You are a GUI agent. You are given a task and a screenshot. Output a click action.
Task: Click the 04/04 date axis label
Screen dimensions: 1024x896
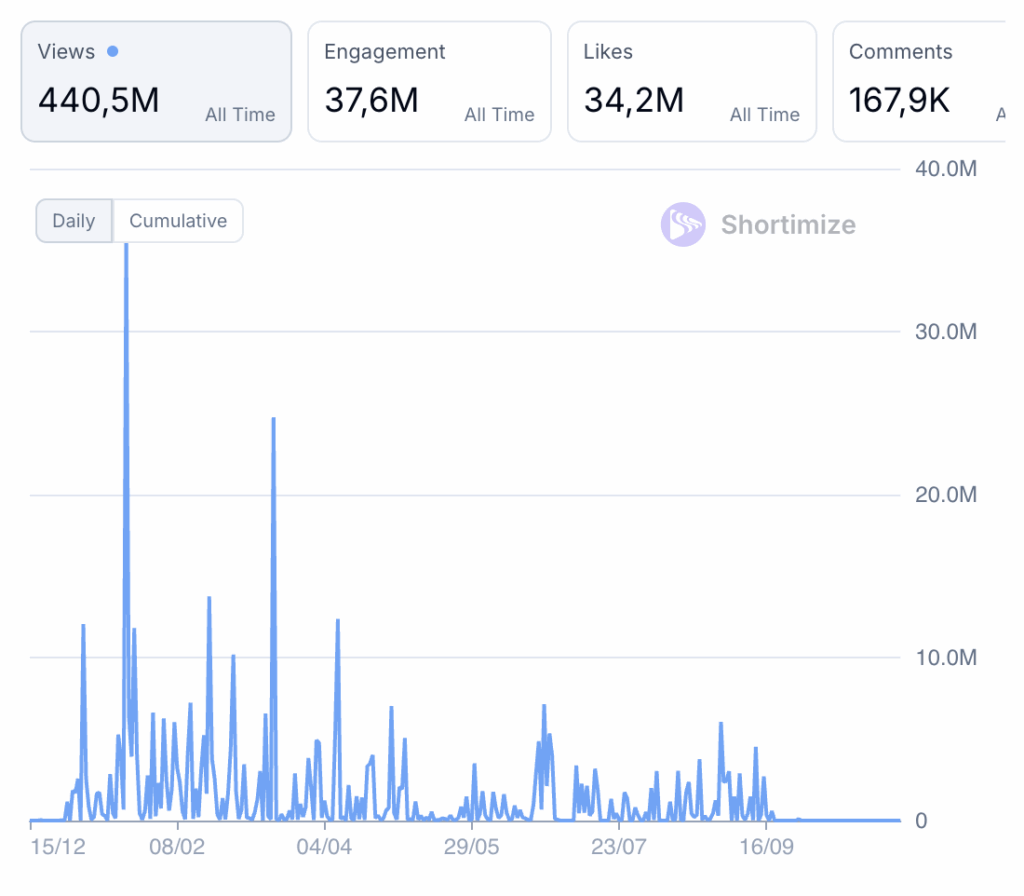(x=324, y=847)
